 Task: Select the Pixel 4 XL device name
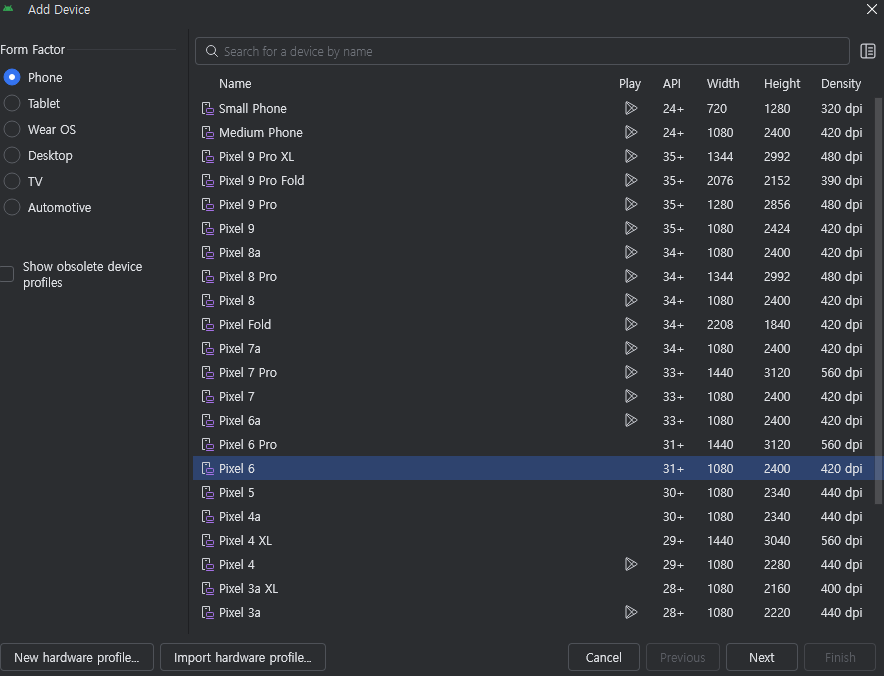[x=245, y=540]
